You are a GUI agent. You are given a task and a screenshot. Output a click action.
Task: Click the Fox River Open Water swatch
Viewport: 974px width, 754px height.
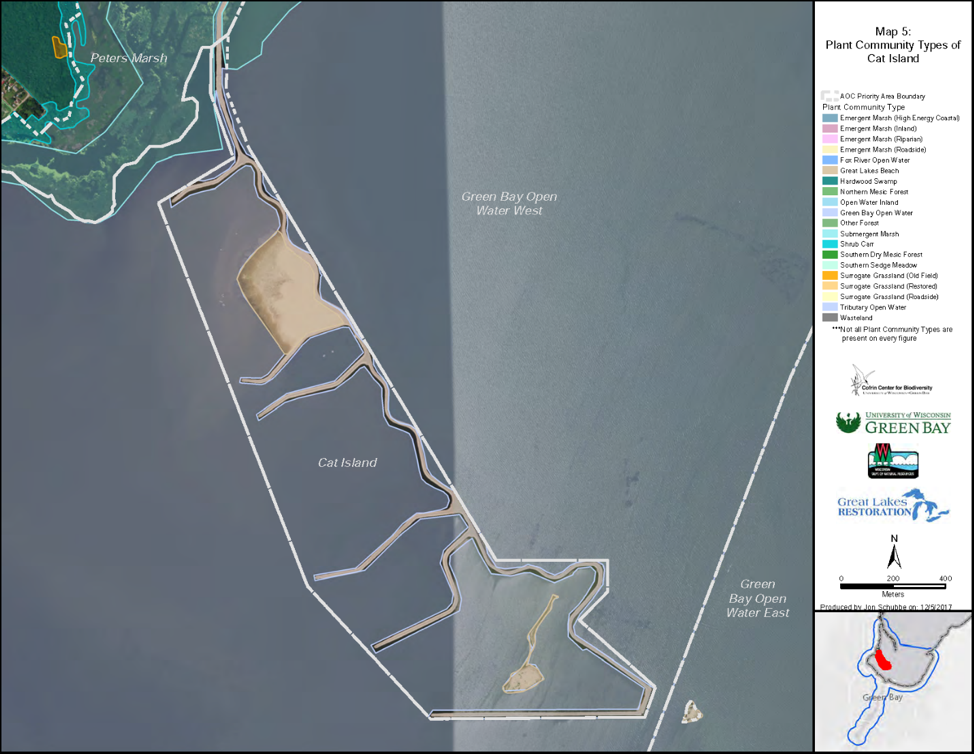[830, 160]
